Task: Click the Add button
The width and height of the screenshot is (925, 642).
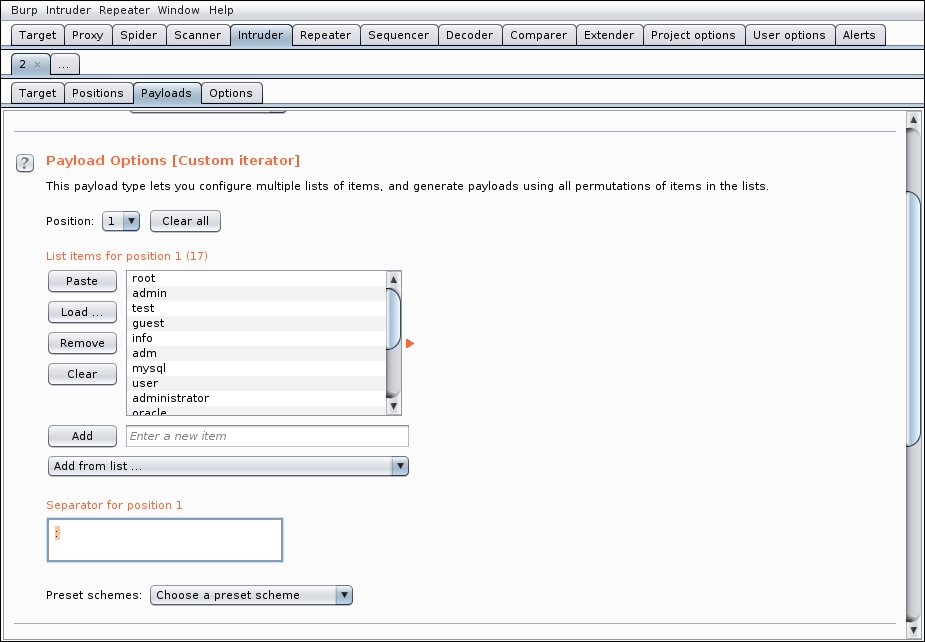Action: [x=82, y=436]
